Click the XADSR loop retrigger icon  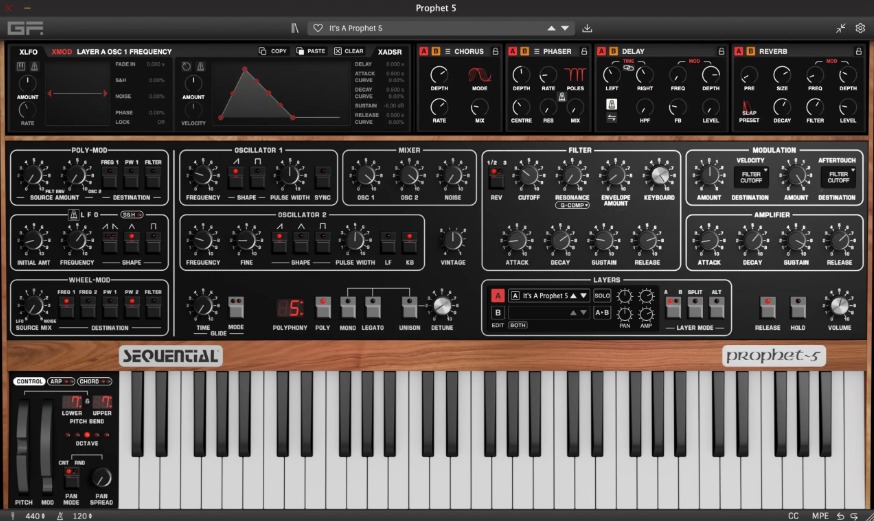click(x=186, y=66)
